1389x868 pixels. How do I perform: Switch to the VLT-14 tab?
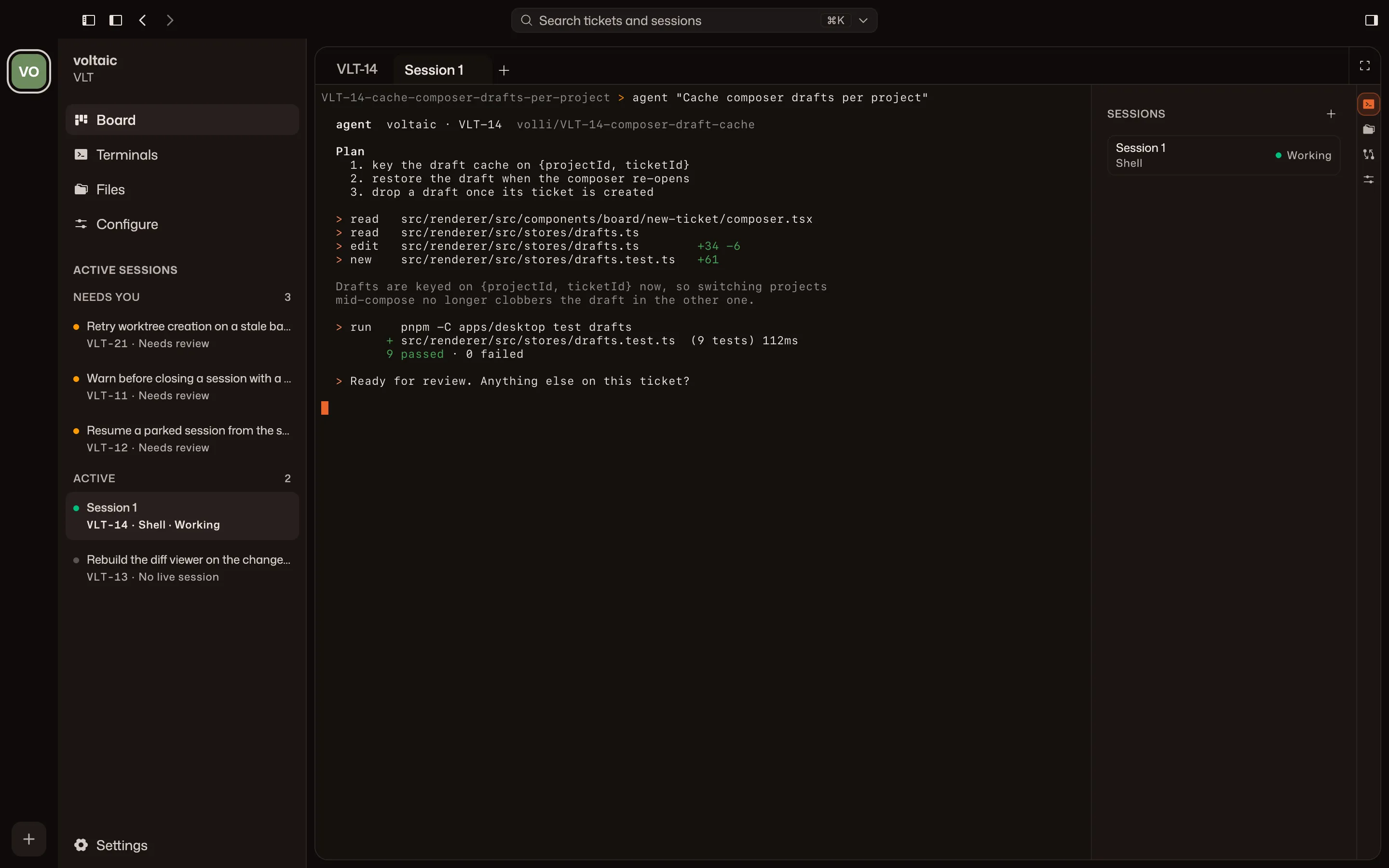(x=356, y=69)
